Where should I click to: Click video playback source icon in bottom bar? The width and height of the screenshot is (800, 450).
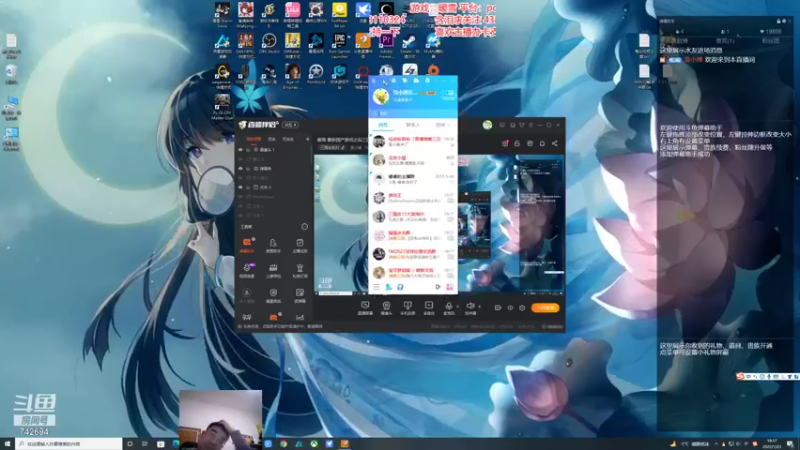(429, 306)
